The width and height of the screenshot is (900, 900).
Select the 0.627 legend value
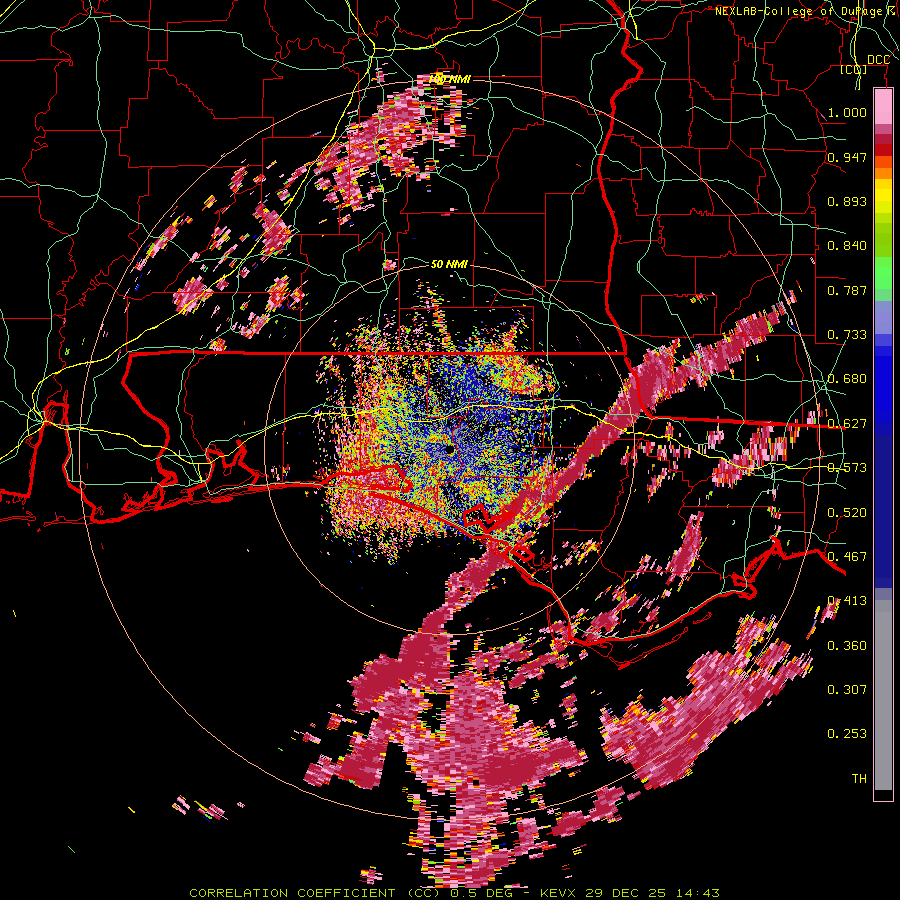(x=847, y=423)
